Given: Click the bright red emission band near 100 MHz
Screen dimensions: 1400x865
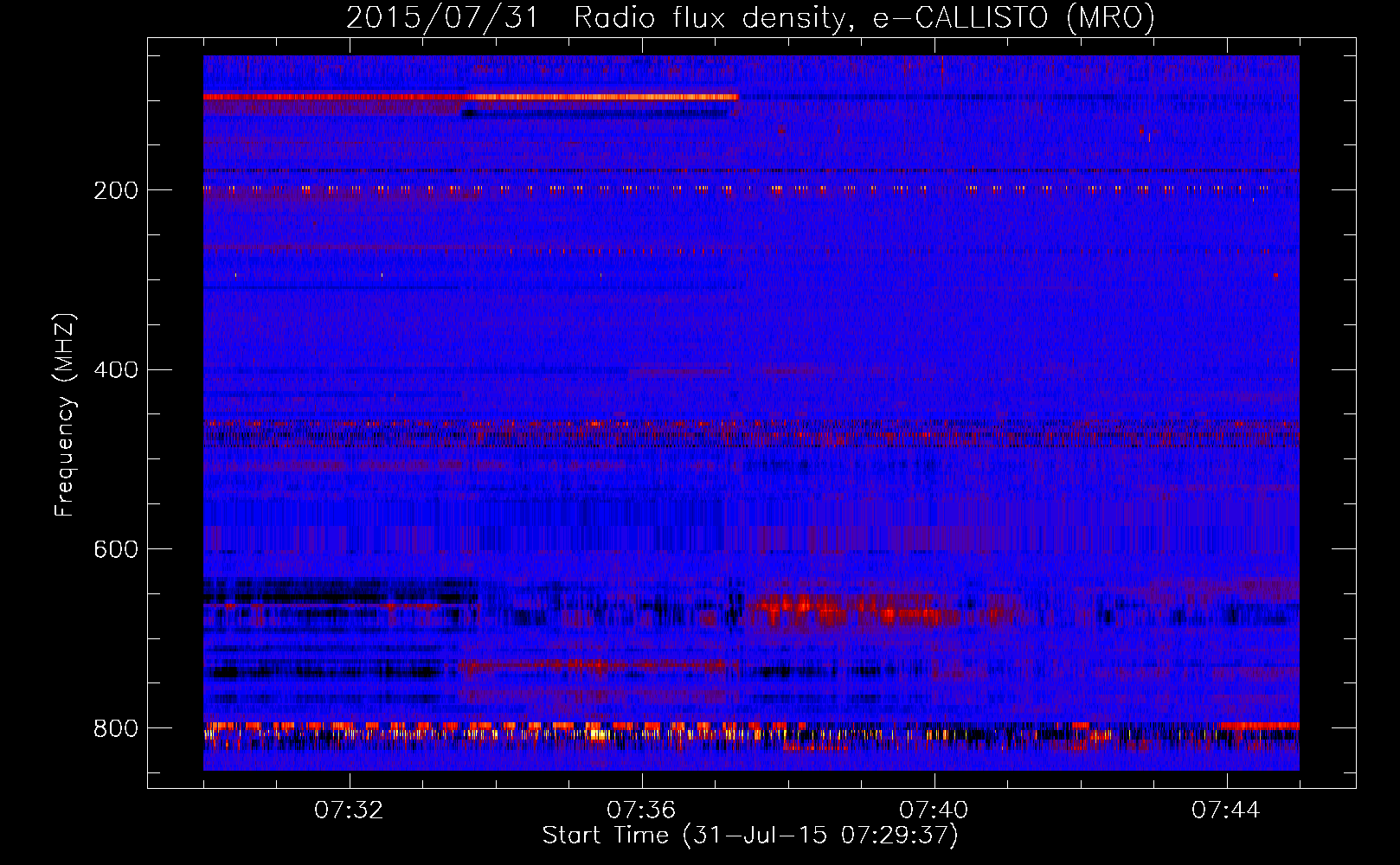Looking at the screenshot, I should pos(471,97).
